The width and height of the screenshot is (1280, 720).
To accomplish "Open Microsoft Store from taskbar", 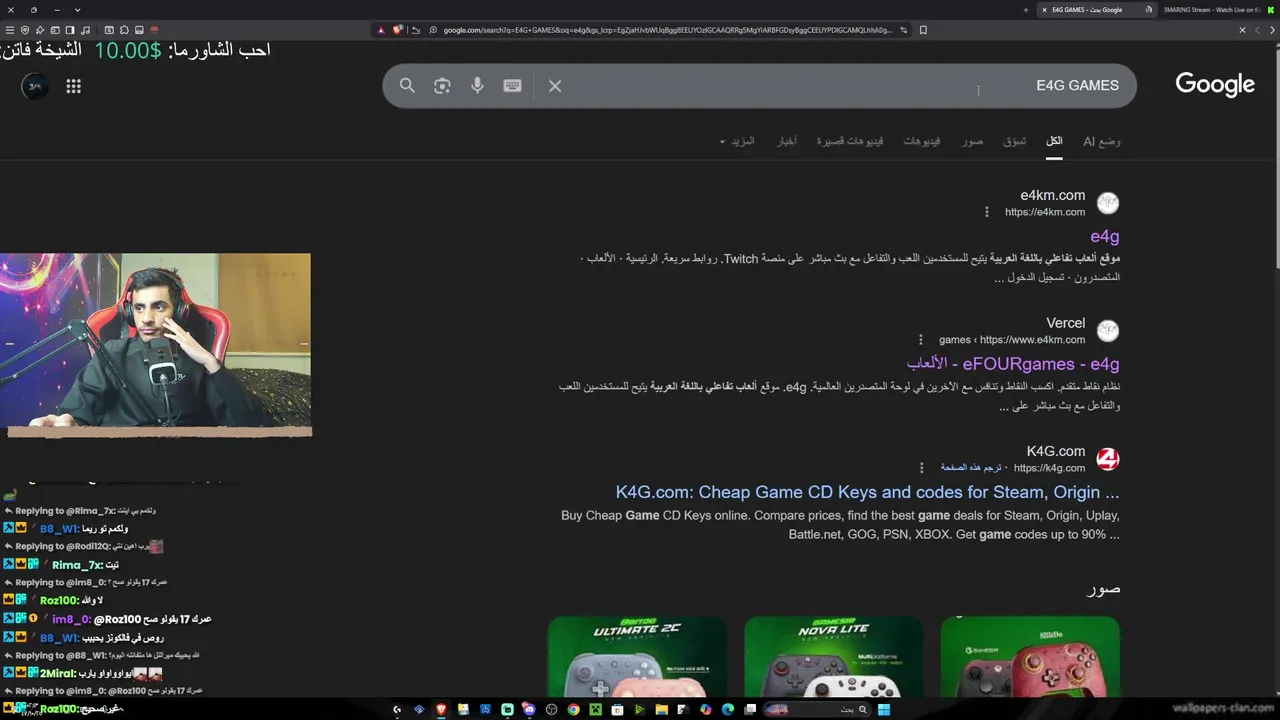I will pos(618,710).
